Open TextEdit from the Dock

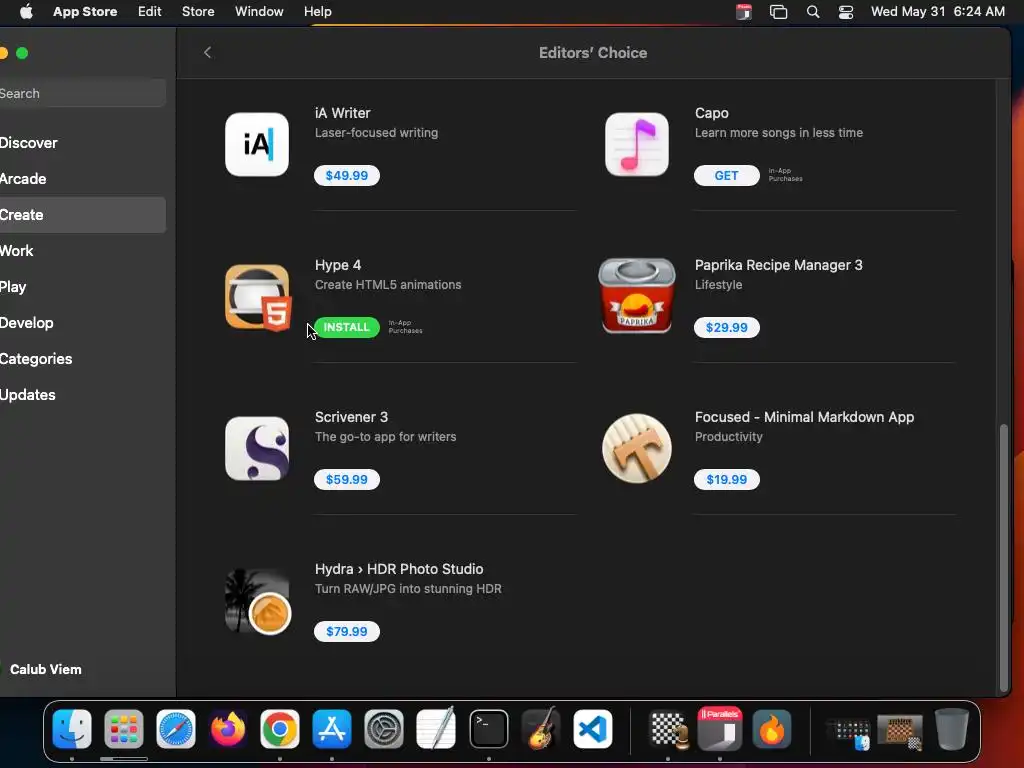coord(436,729)
